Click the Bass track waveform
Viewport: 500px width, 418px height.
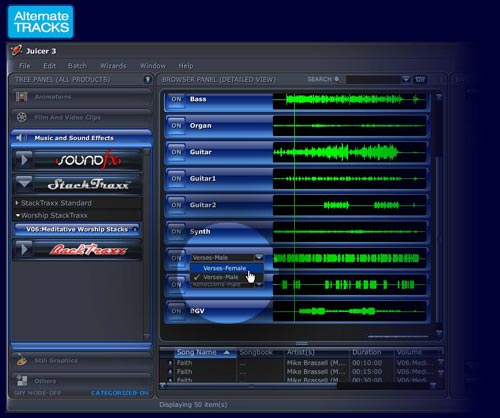349,100
